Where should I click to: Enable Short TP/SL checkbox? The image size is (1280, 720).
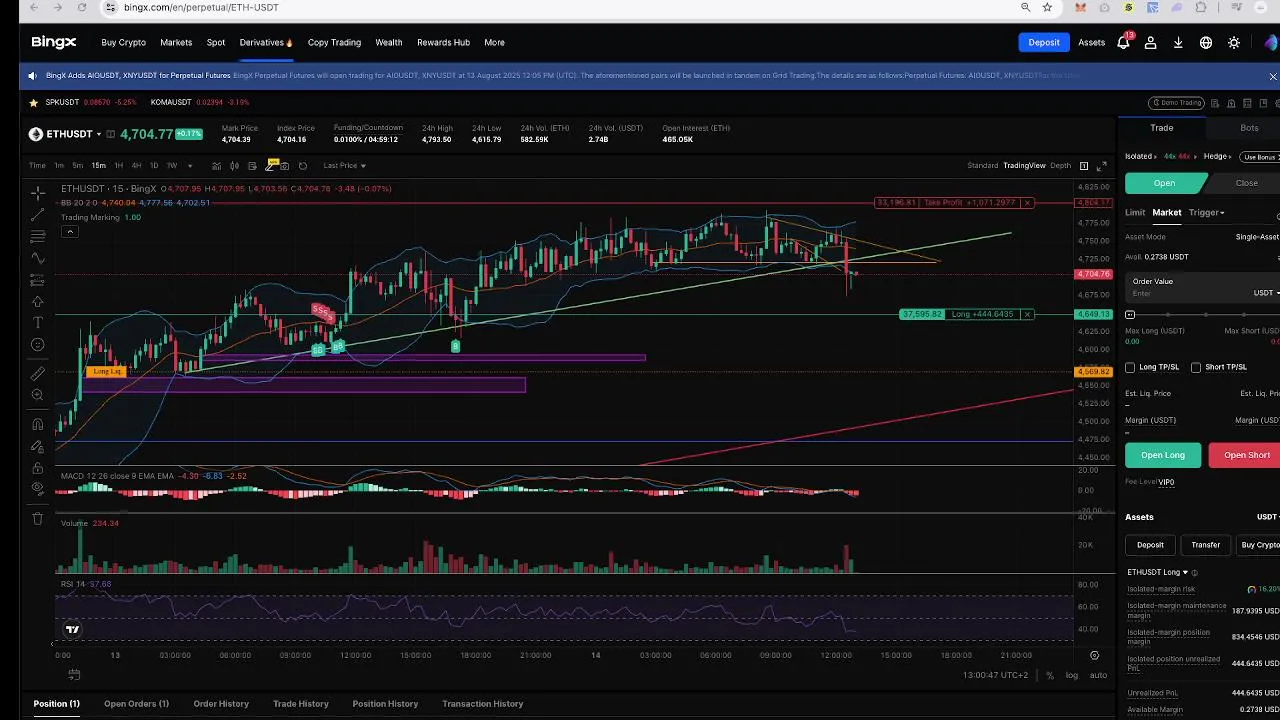pos(1196,367)
